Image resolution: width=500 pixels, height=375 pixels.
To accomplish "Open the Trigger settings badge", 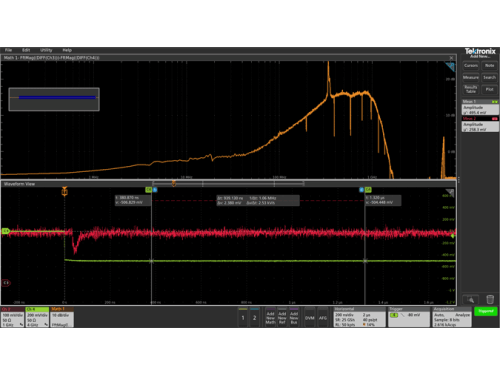I will point(409,317).
